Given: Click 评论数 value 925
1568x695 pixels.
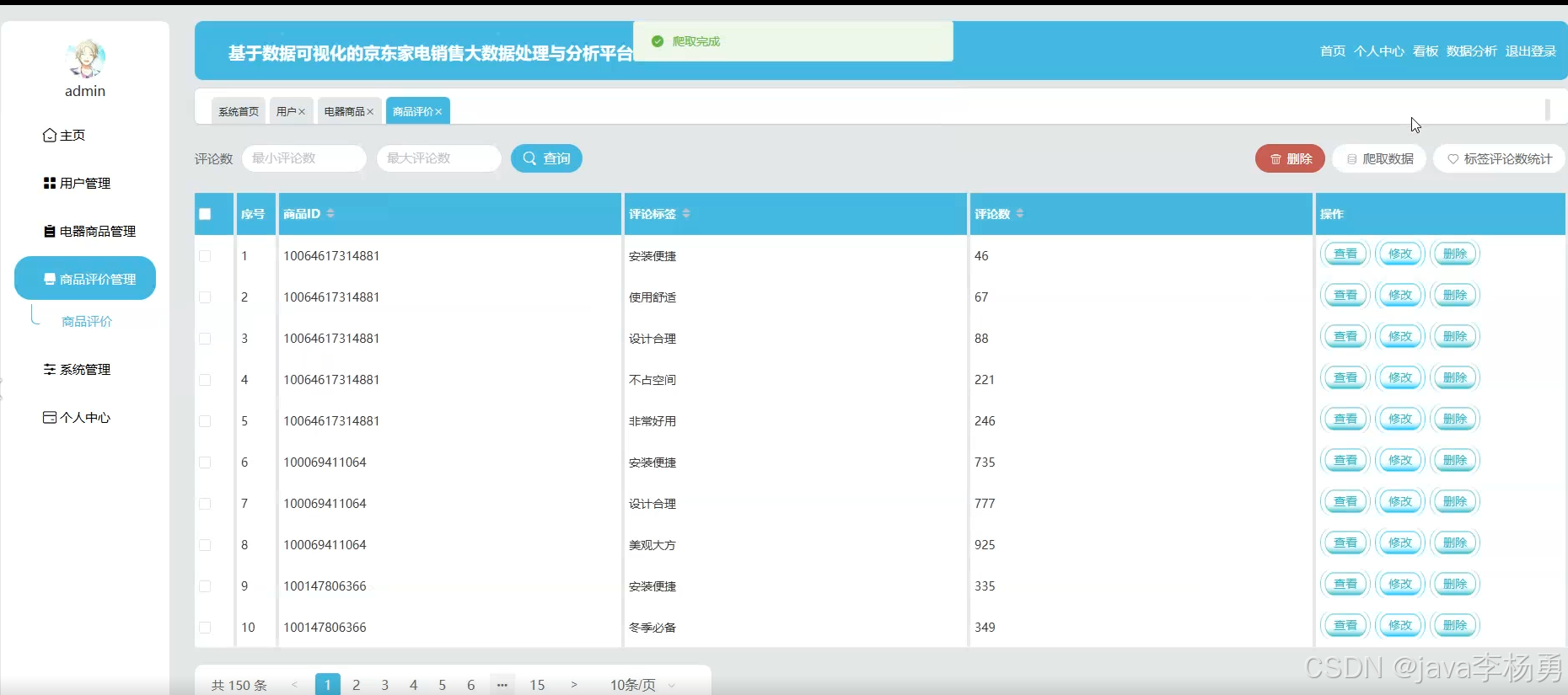Looking at the screenshot, I should pyautogui.click(x=985, y=545).
